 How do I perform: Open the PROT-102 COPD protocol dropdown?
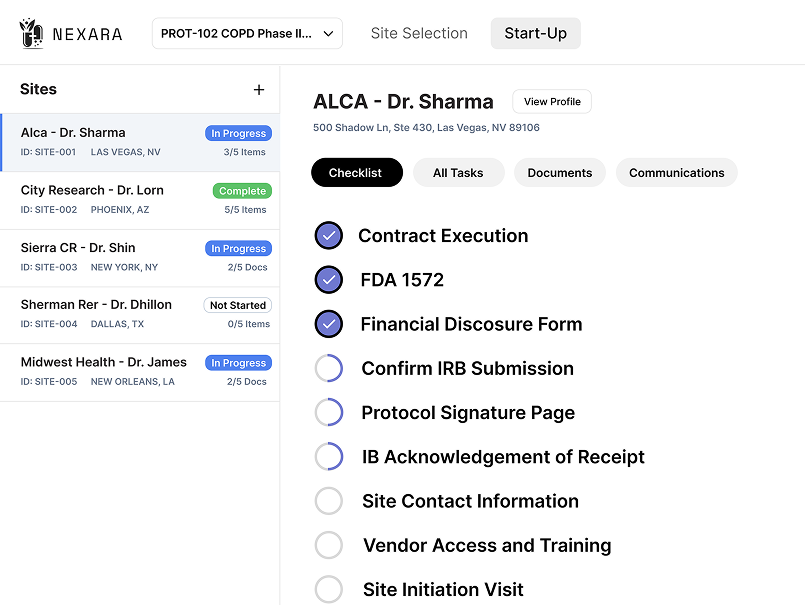click(247, 33)
